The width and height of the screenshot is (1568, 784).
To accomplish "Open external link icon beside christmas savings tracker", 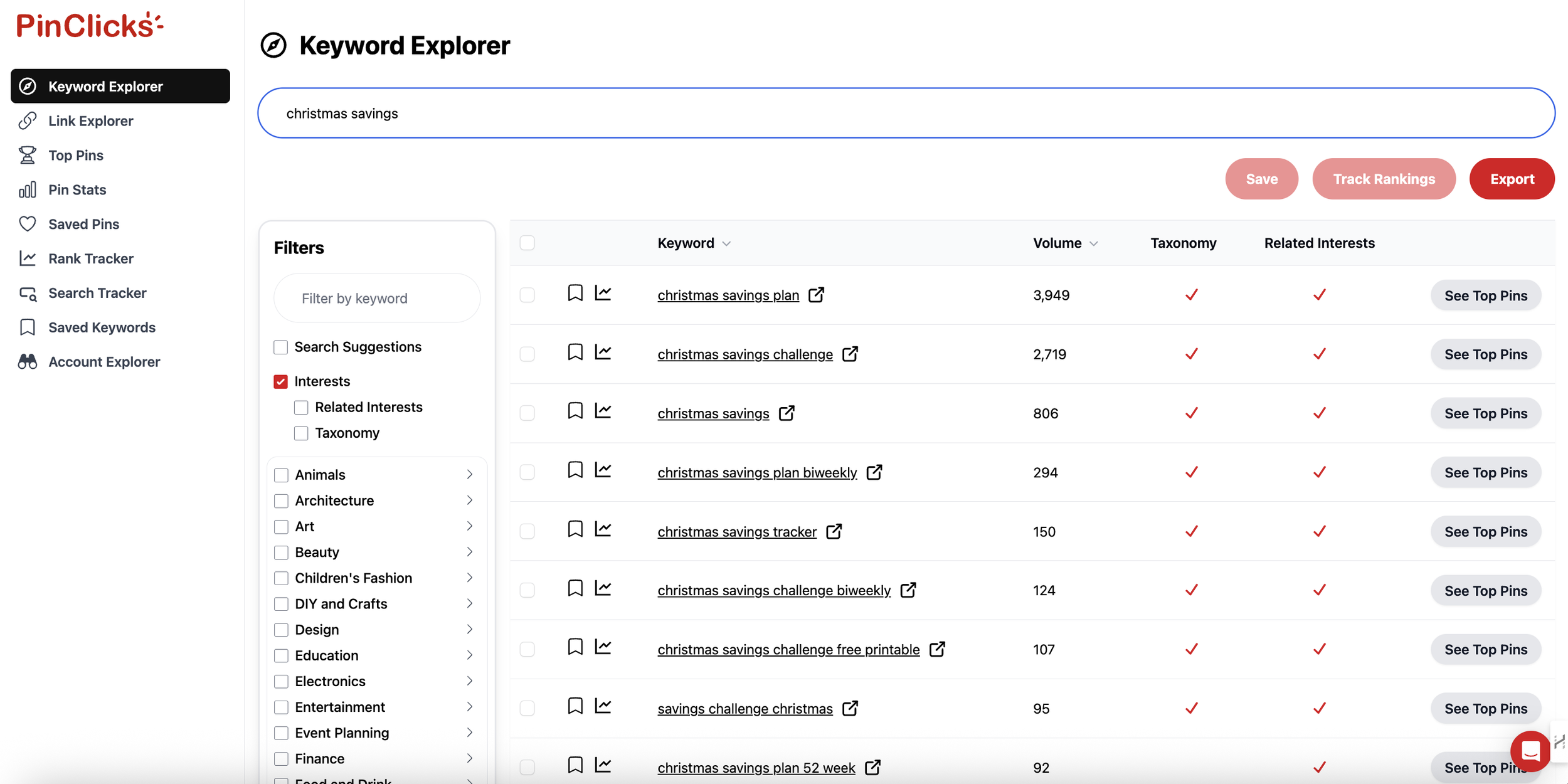I will coord(834,531).
